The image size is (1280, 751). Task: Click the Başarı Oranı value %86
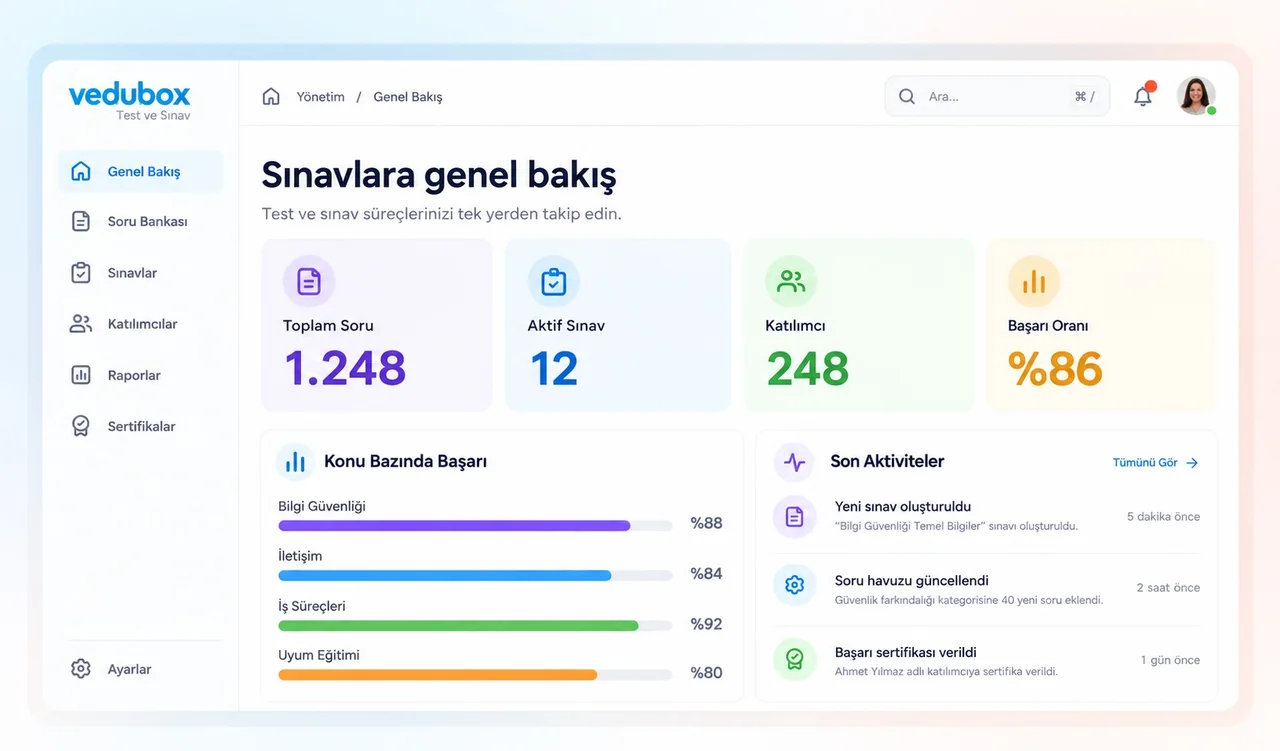[1055, 368]
